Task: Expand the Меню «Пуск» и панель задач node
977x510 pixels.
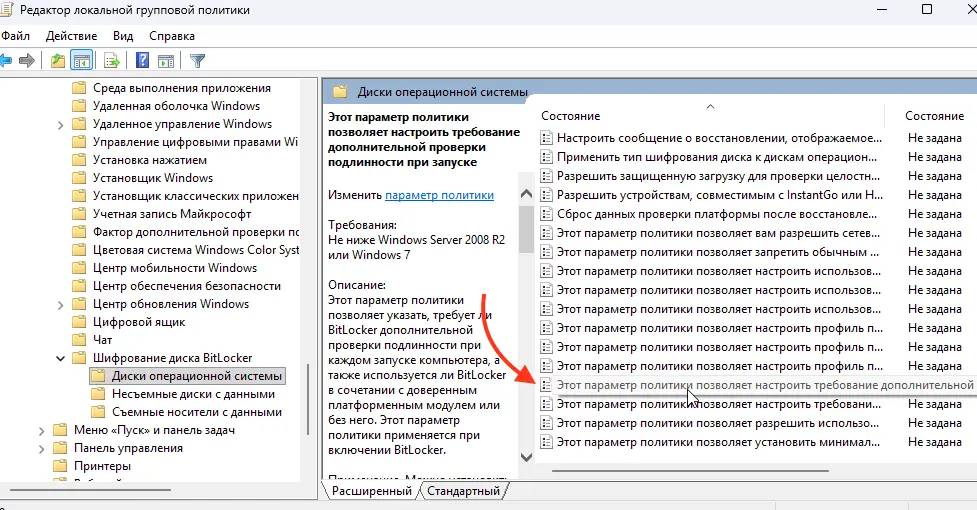Action: (43, 430)
